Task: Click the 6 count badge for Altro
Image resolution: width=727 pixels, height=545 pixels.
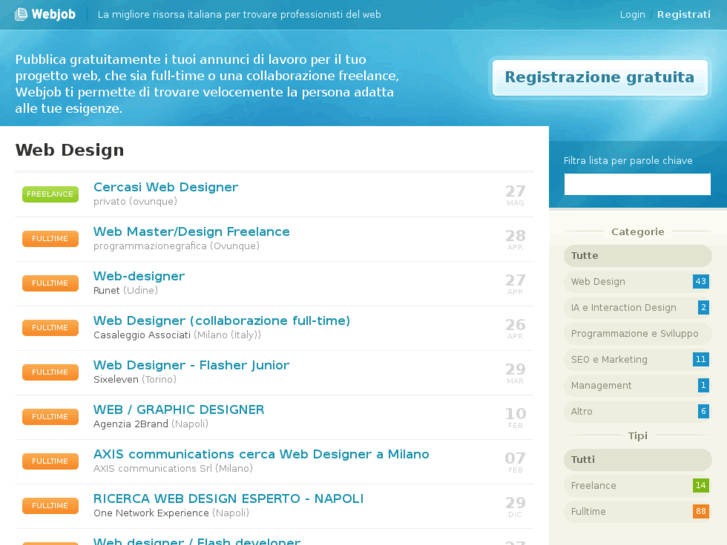Action: point(703,411)
